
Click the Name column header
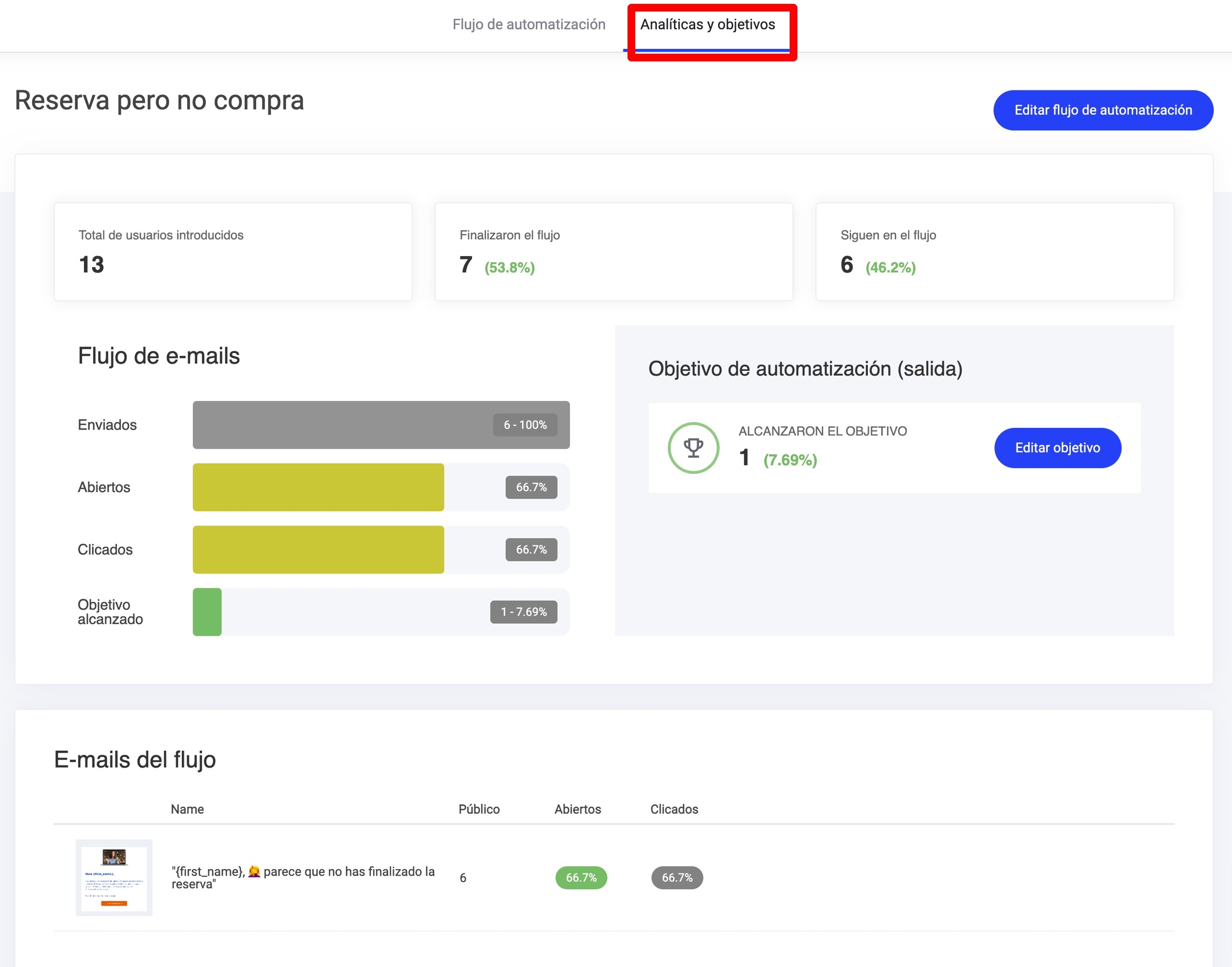[x=187, y=809]
